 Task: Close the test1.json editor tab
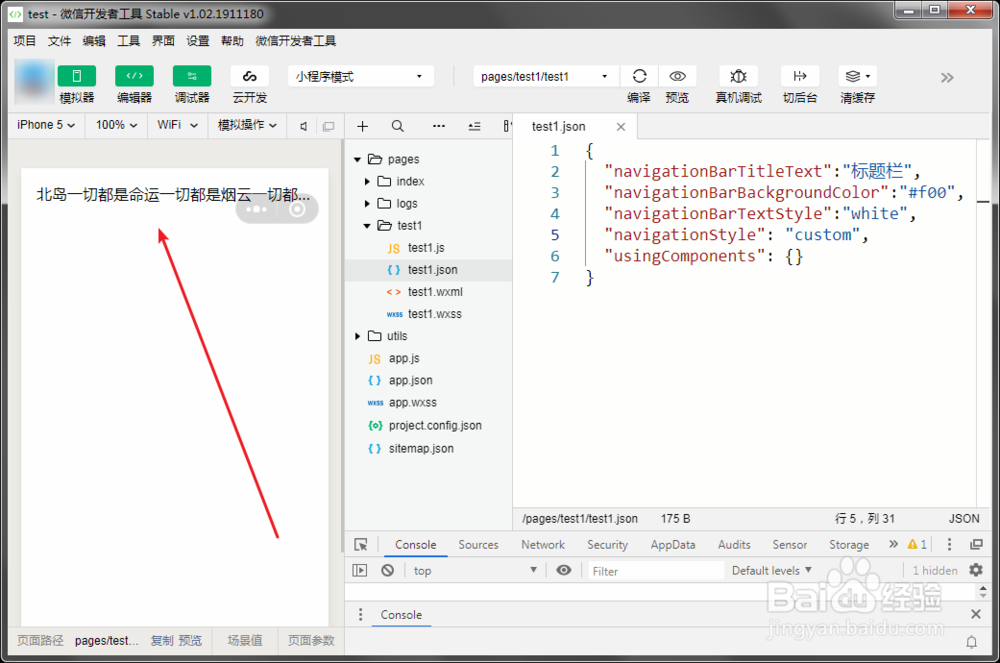point(621,127)
